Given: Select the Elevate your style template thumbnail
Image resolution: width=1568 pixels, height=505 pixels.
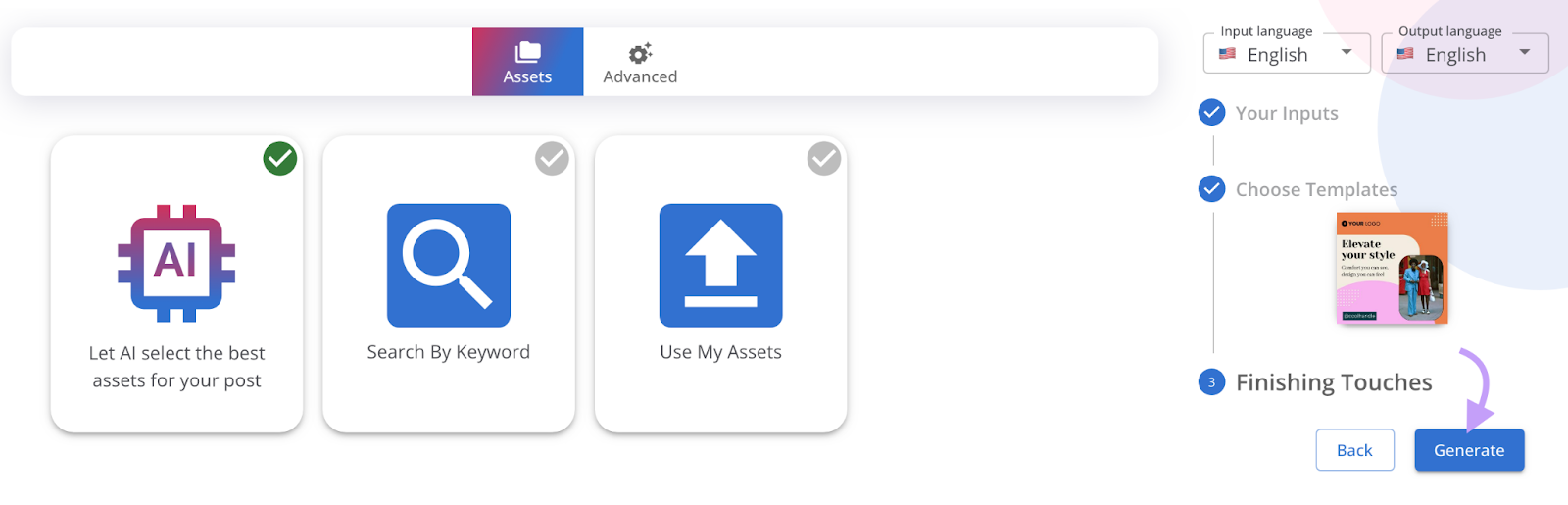Looking at the screenshot, I should pyautogui.click(x=1392, y=268).
